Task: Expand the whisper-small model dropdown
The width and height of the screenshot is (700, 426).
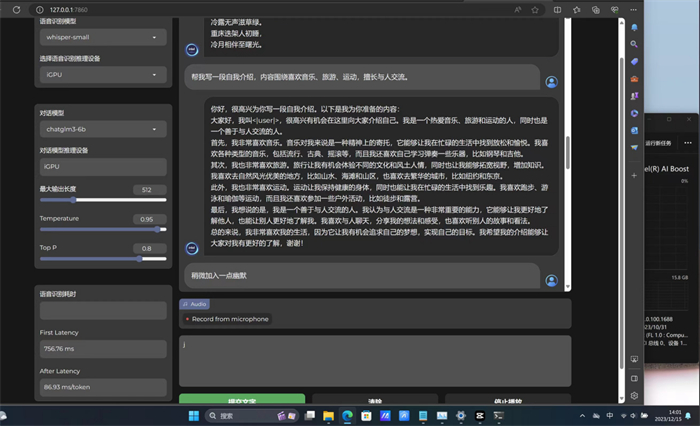Action: point(102,37)
